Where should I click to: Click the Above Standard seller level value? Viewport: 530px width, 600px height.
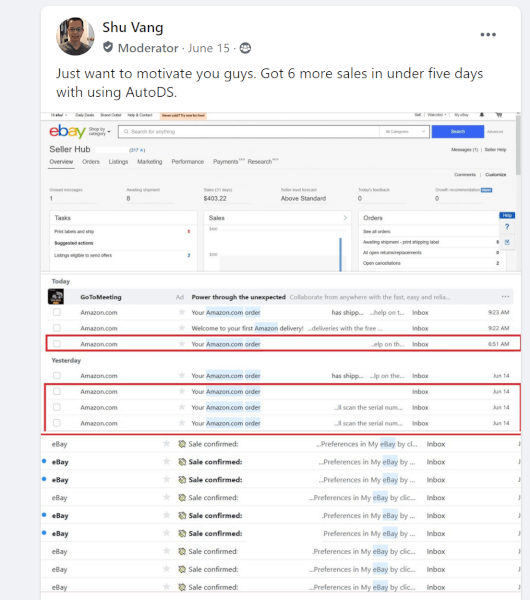(303, 199)
